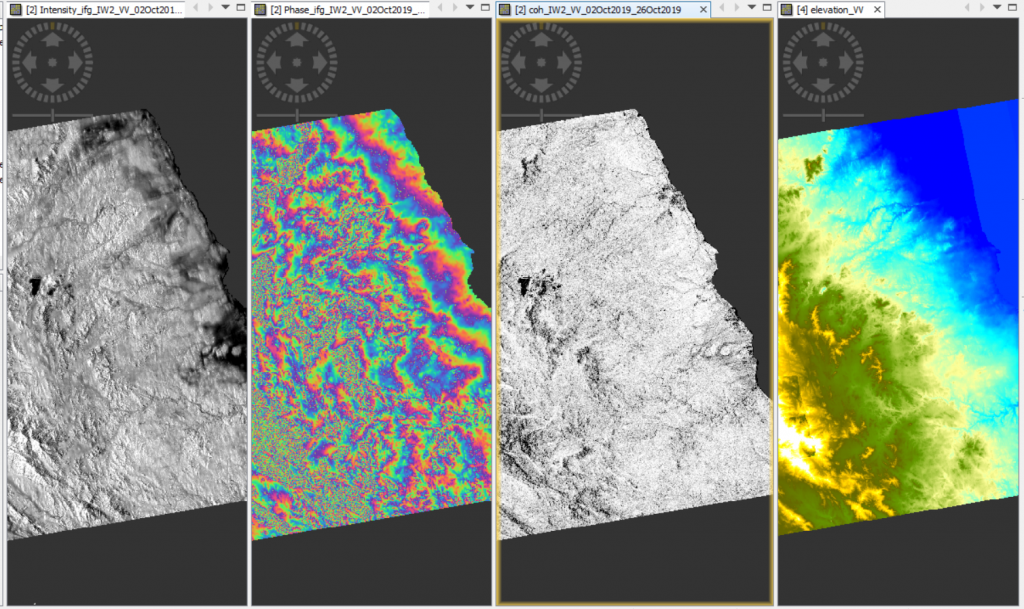Pan up in the coh_IW2_VV coherence view
This screenshot has width=1024, height=609.
(541, 40)
